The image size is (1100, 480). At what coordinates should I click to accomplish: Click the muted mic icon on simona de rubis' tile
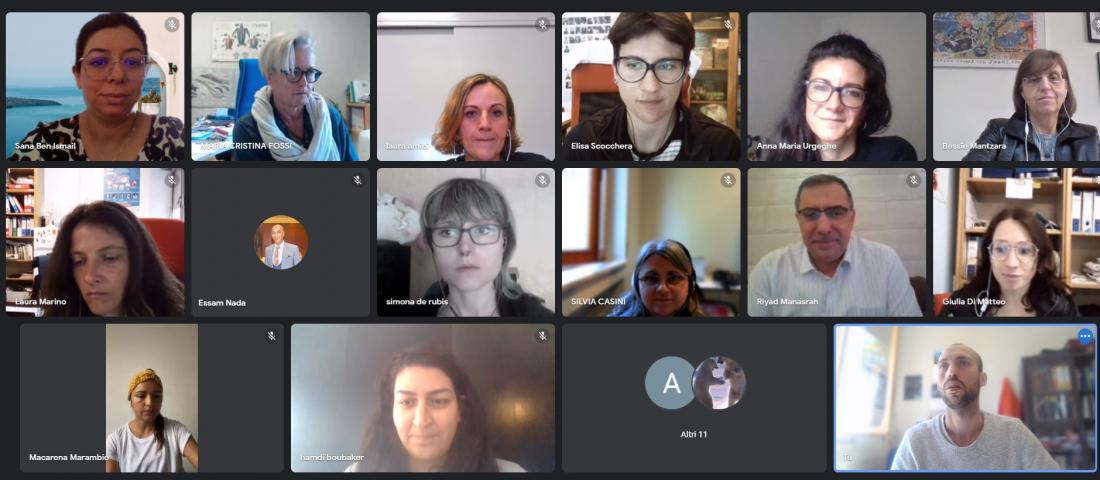click(x=542, y=180)
